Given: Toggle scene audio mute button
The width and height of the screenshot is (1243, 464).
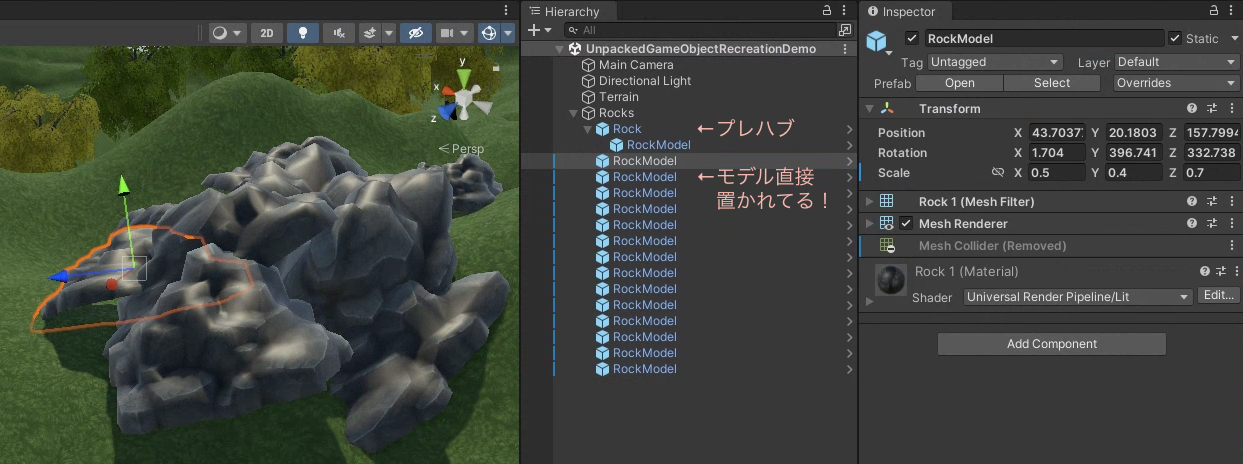Looking at the screenshot, I should pos(339,33).
